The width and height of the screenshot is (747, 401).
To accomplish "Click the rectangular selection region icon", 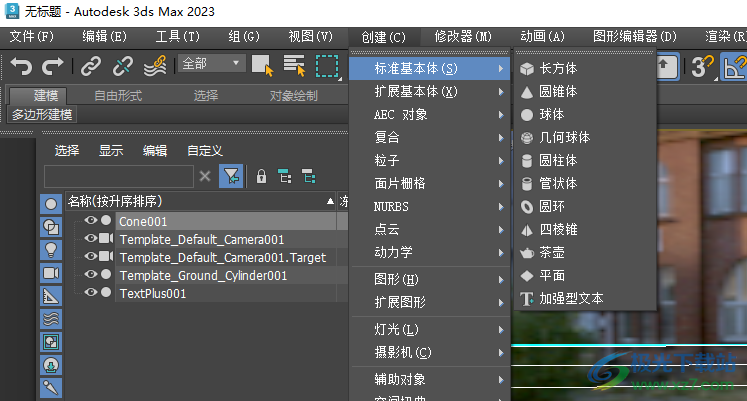I will tap(327, 66).
